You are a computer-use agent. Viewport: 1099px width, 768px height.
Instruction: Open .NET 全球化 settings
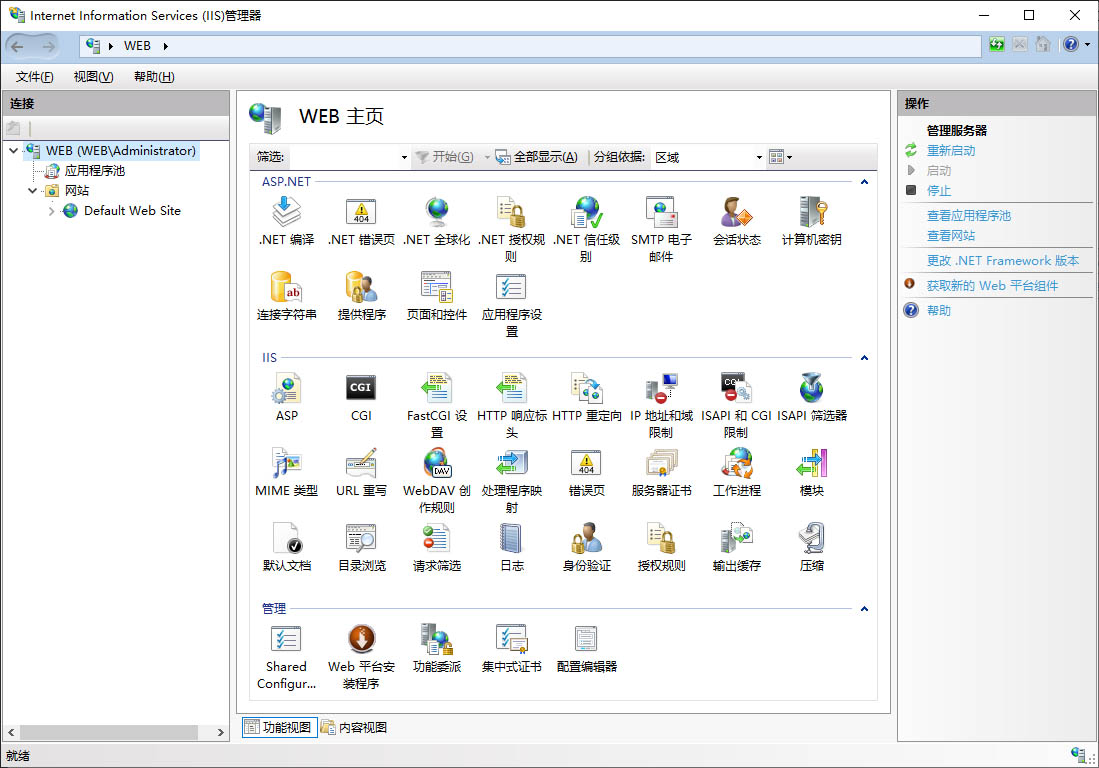437,221
